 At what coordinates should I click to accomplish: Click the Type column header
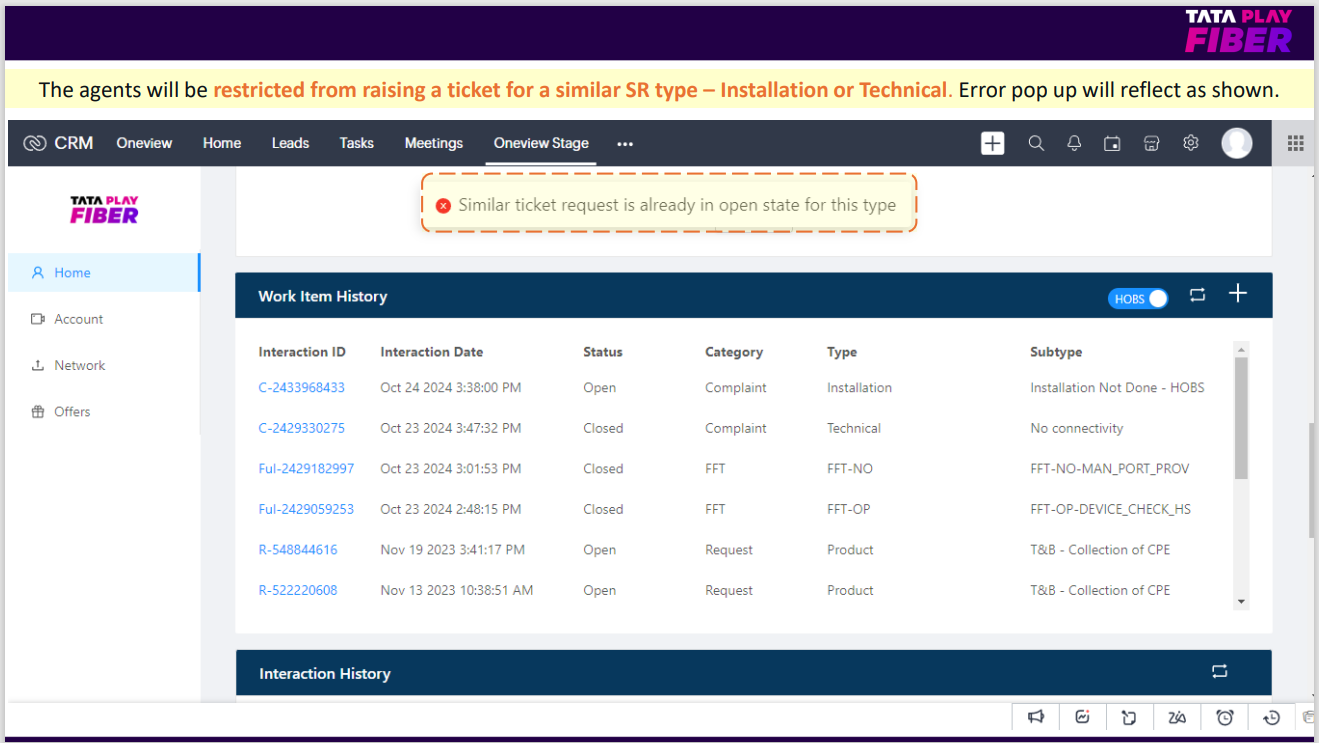[x=842, y=352]
